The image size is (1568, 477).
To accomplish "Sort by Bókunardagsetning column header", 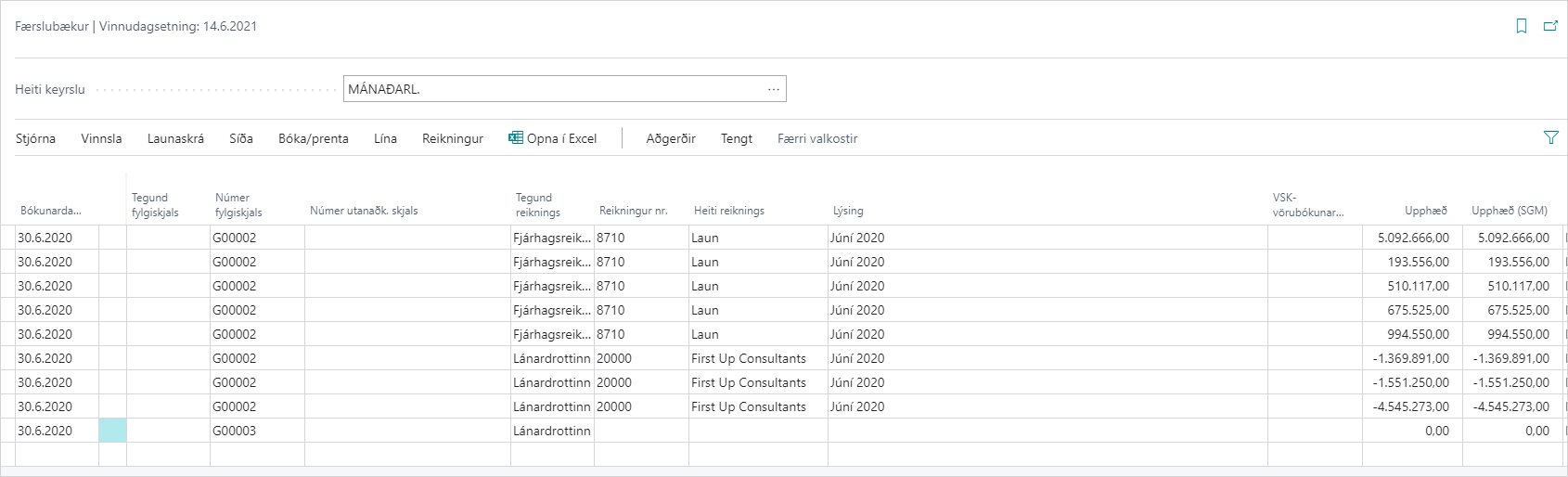I will pos(51,211).
